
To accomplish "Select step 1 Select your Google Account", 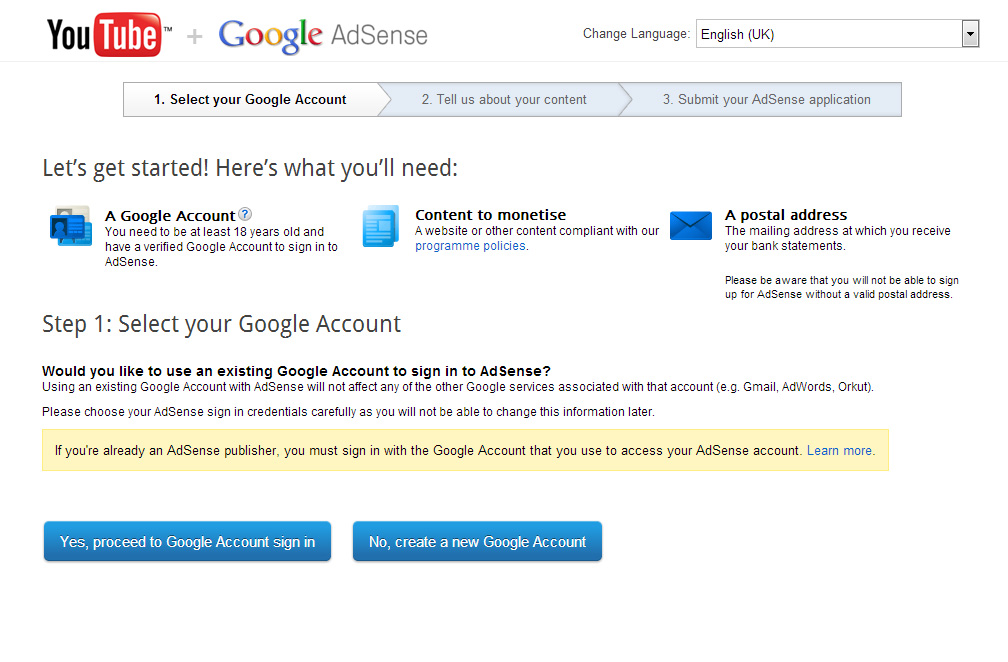I will 250,100.
